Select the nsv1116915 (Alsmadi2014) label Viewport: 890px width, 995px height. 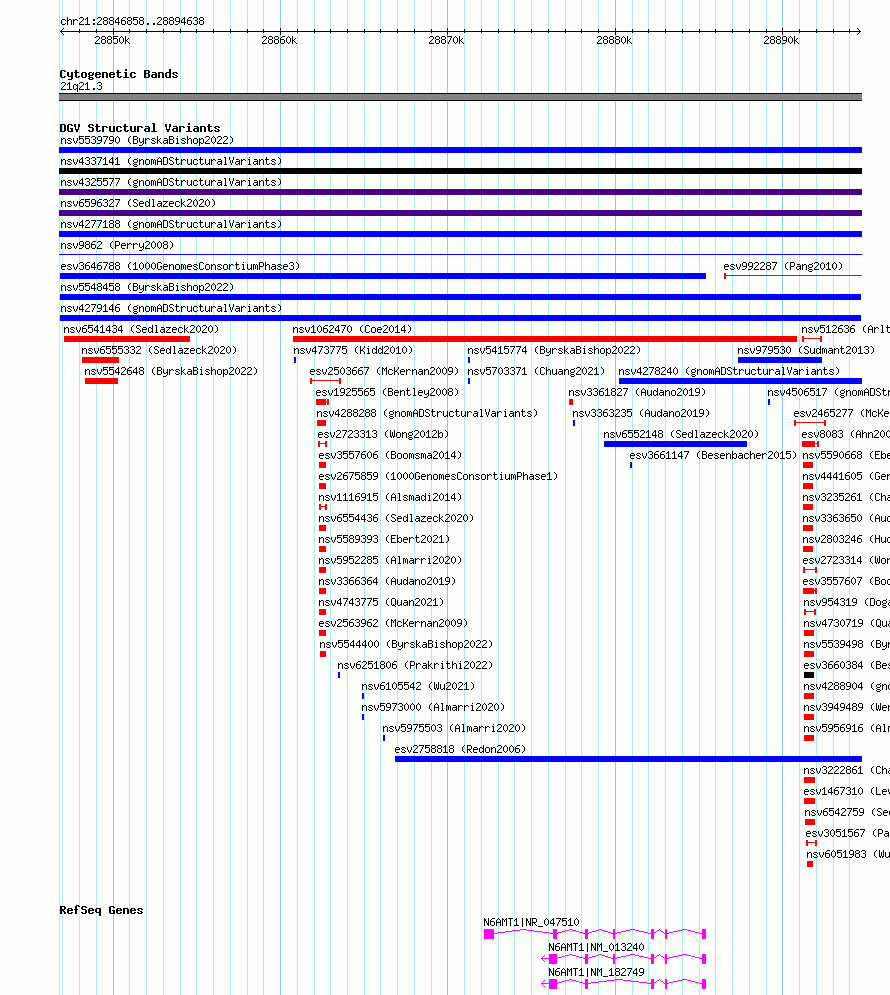click(x=390, y=497)
